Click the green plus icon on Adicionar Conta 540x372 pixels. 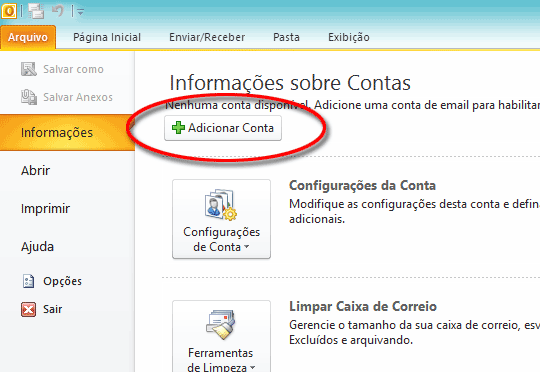(x=178, y=128)
